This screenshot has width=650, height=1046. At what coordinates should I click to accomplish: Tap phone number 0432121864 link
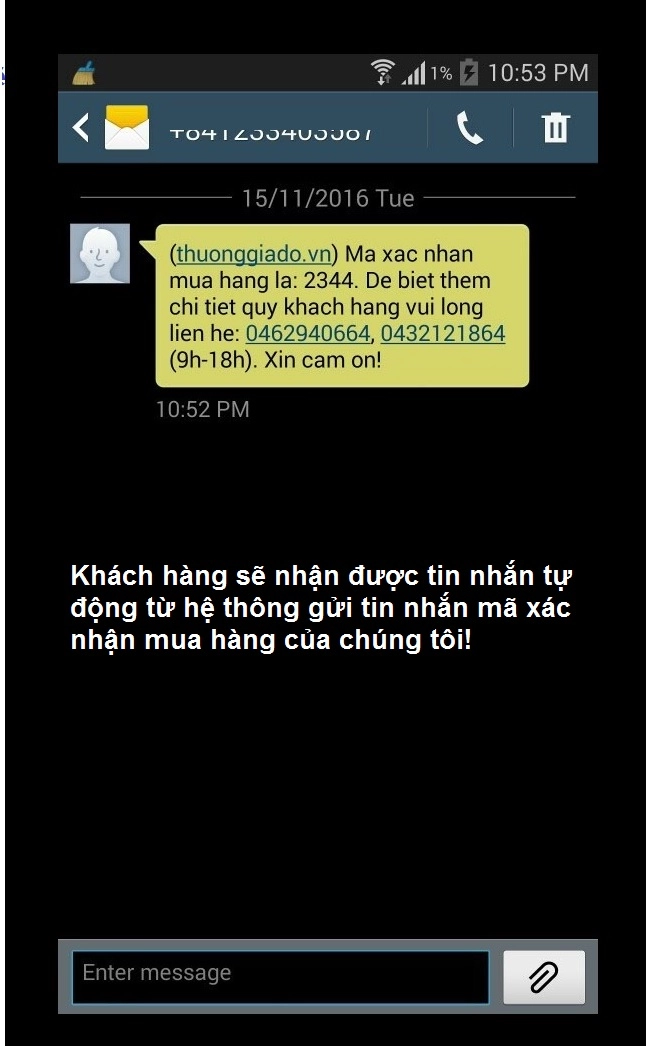443,334
